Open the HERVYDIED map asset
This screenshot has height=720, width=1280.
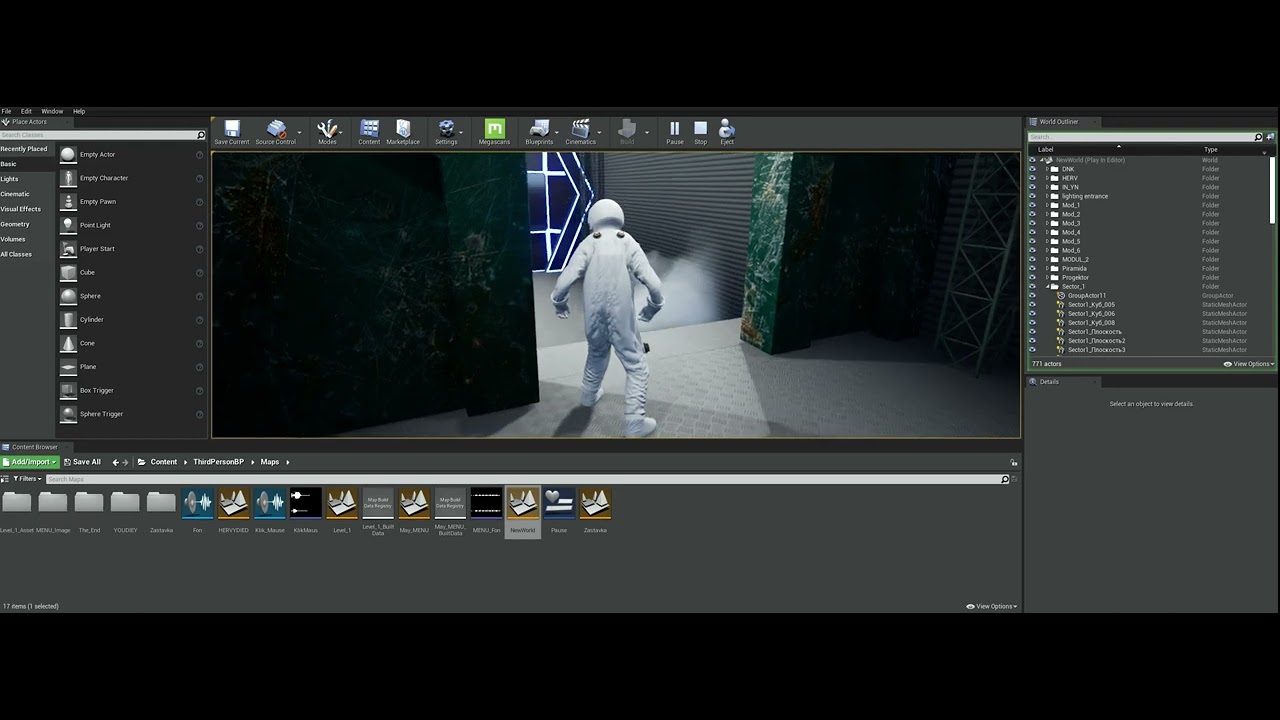(233, 503)
